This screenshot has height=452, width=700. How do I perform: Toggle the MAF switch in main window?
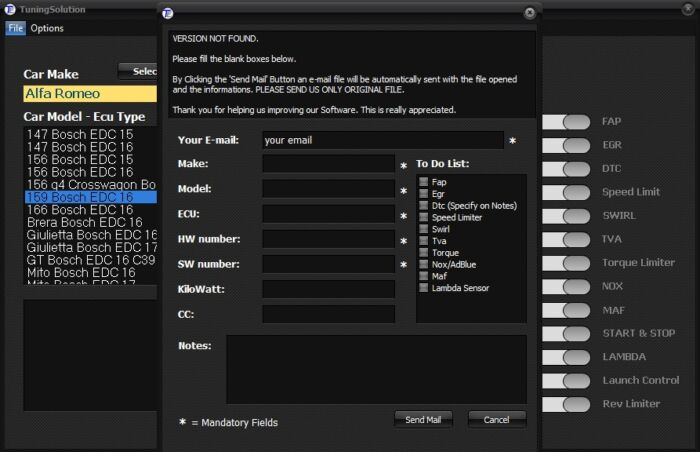(x=566, y=310)
